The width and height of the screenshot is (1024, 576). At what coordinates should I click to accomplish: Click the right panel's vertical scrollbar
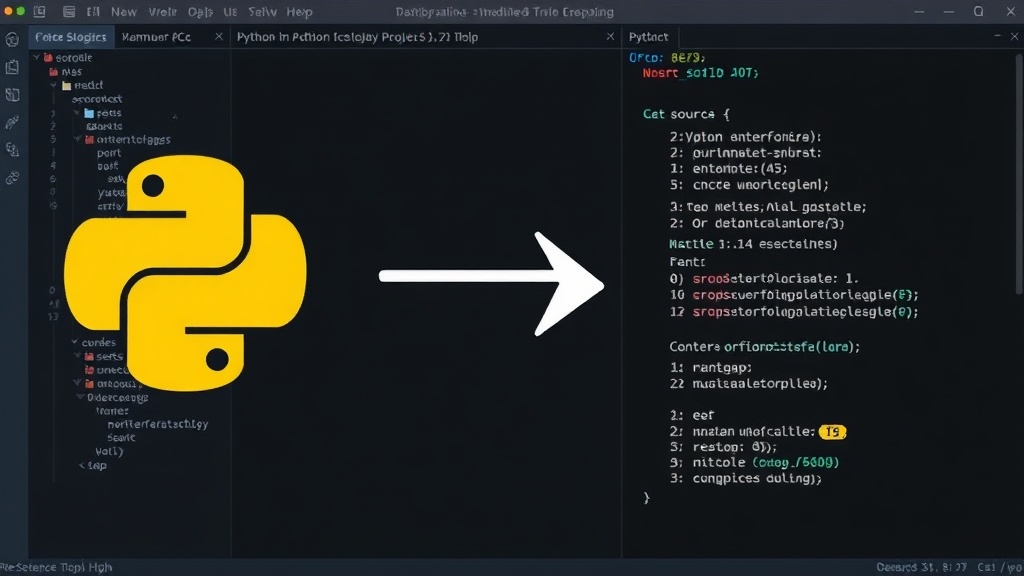pyautogui.click(x=1019, y=173)
